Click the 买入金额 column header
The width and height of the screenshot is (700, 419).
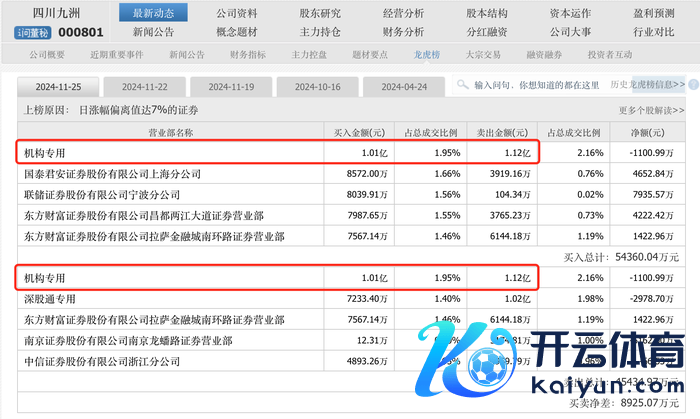pyautogui.click(x=358, y=132)
